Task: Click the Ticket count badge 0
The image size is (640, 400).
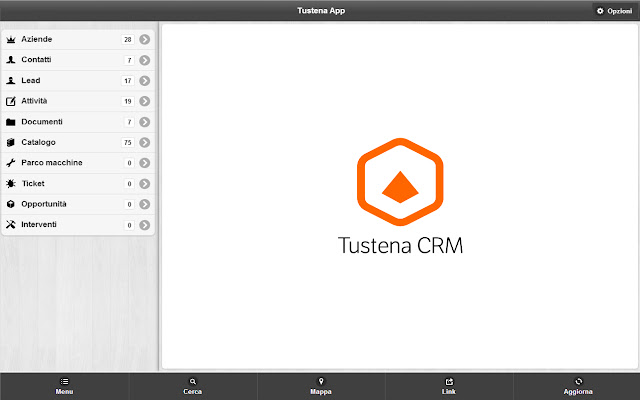Action: (x=129, y=184)
